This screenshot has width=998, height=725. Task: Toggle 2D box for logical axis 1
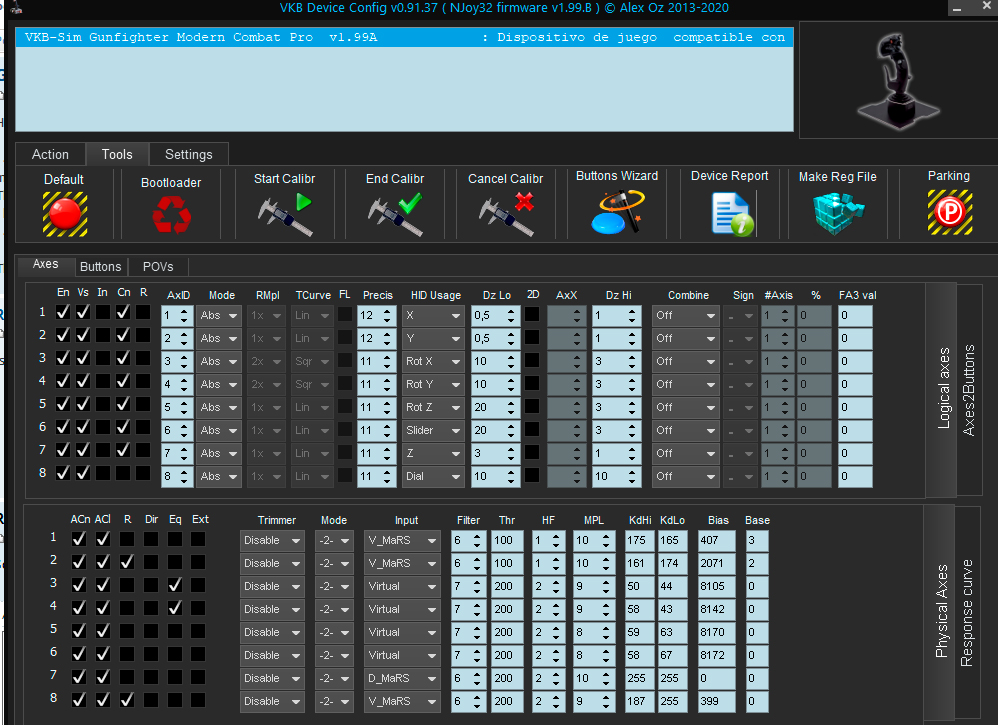pyautogui.click(x=532, y=314)
